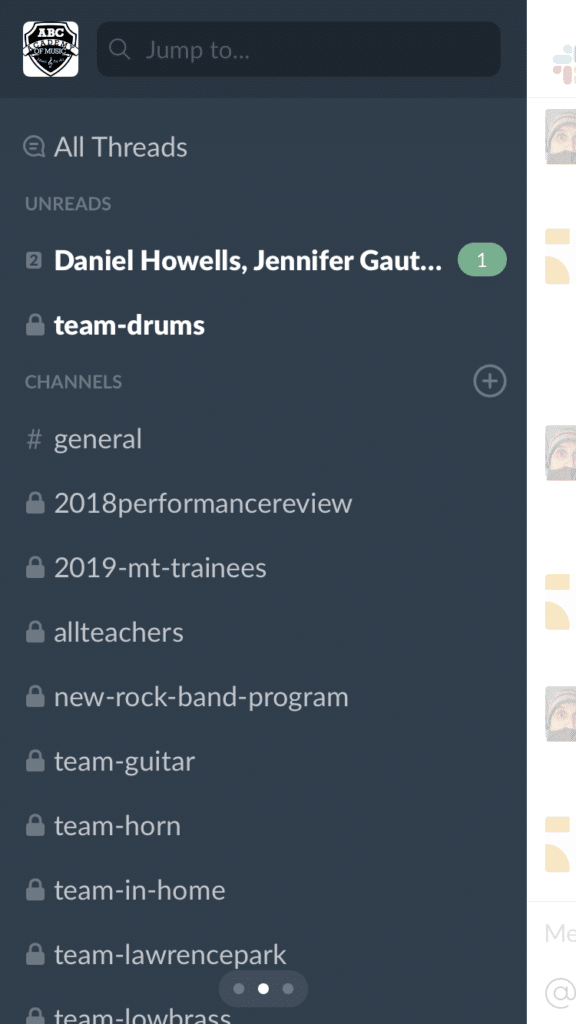The width and height of the screenshot is (576, 1024).
Task: Select the middle page indicator dot
Action: [x=263, y=989]
